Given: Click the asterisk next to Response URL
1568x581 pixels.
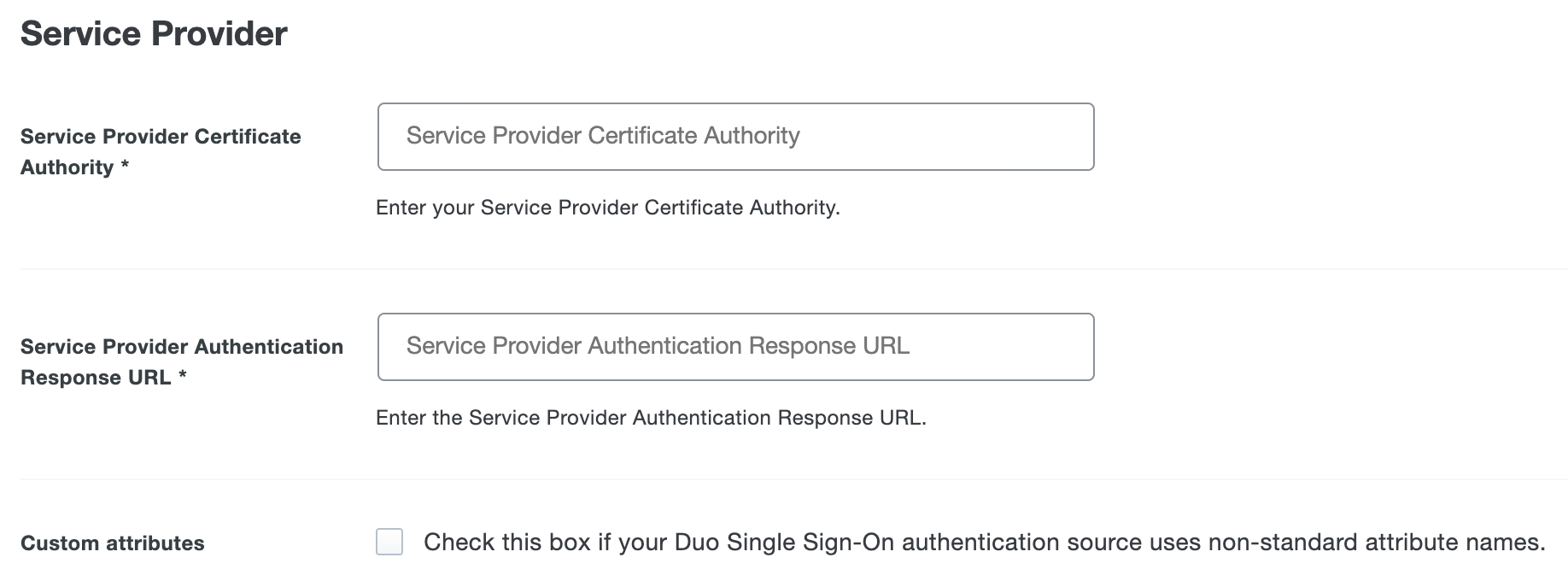Looking at the screenshot, I should [x=186, y=377].
